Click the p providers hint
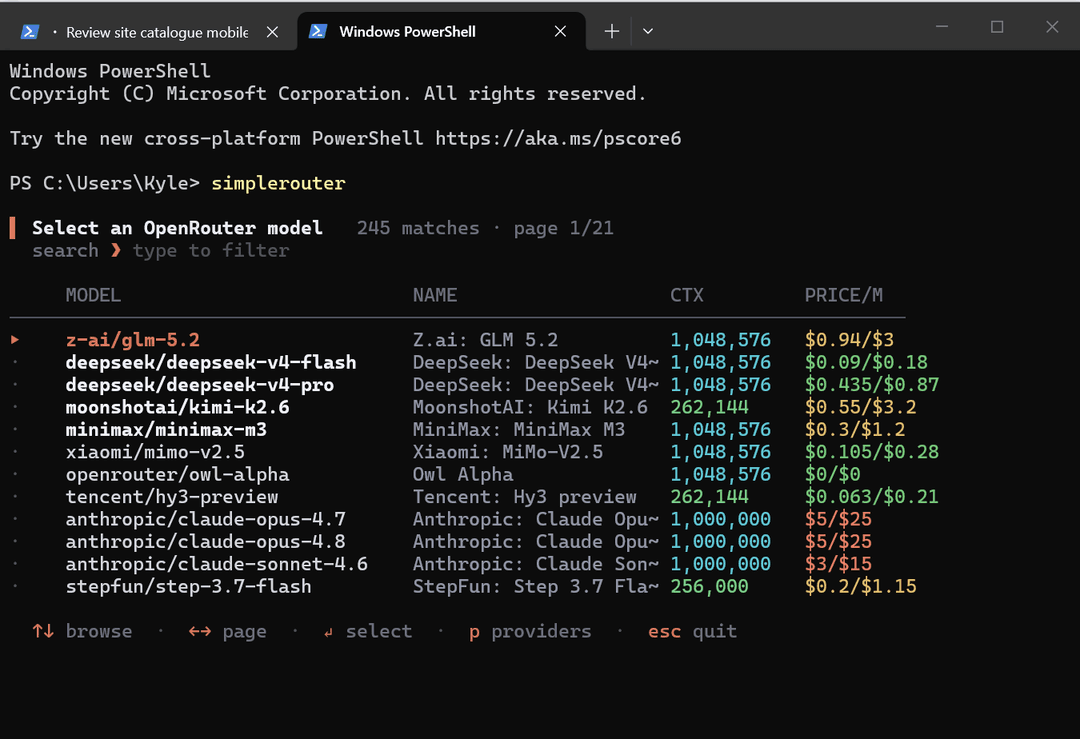The width and height of the screenshot is (1080, 739). [x=530, y=631]
